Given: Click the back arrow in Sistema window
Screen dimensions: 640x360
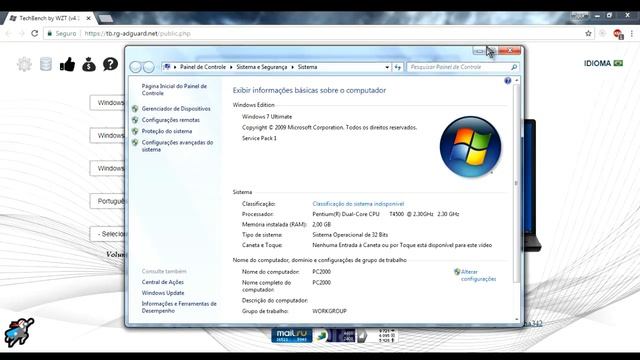Looking at the screenshot, I should click(136, 67).
